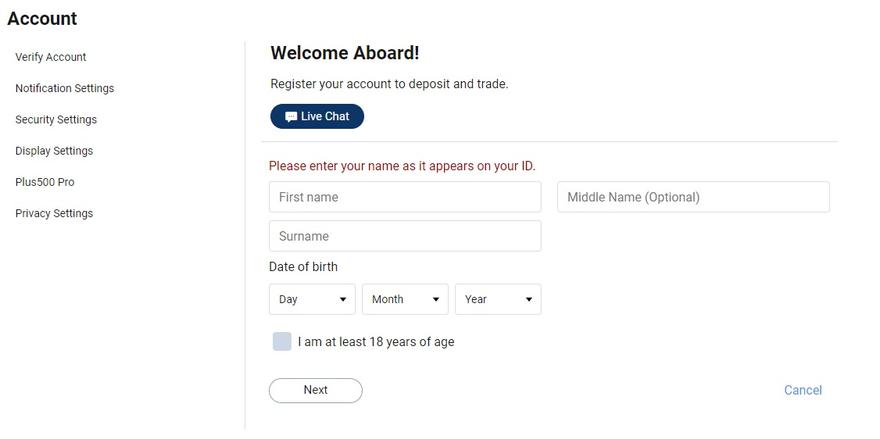Click into the Middle Name (Optional) field
The image size is (880, 439).
(x=694, y=197)
